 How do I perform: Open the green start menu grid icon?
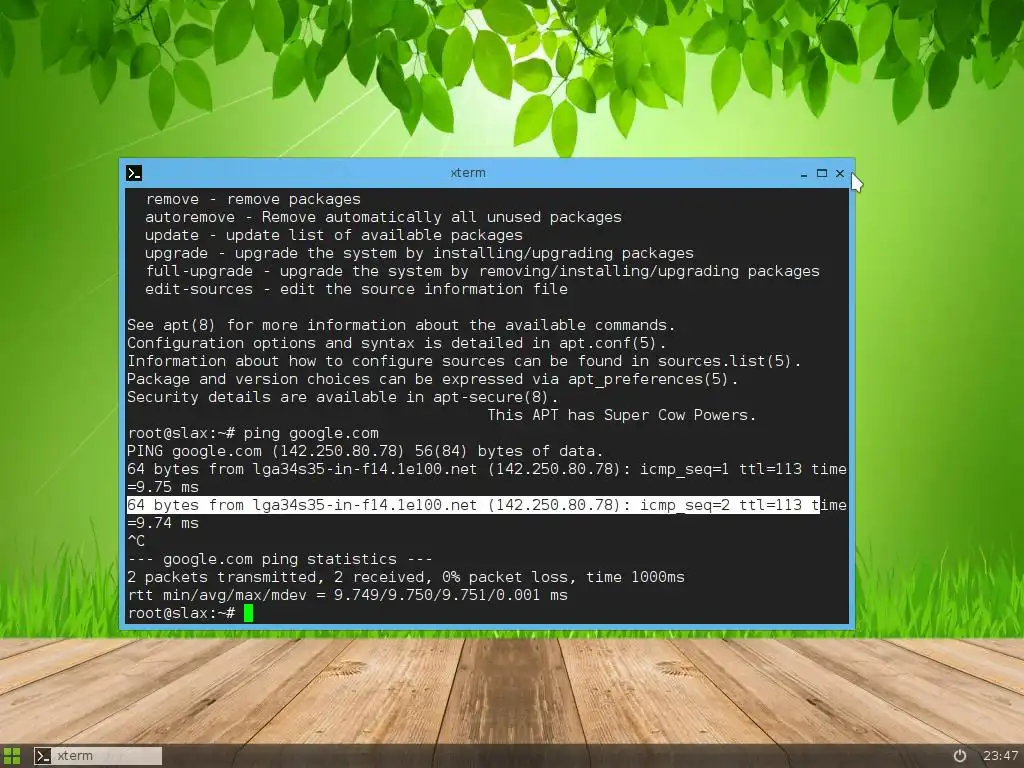pos(12,756)
